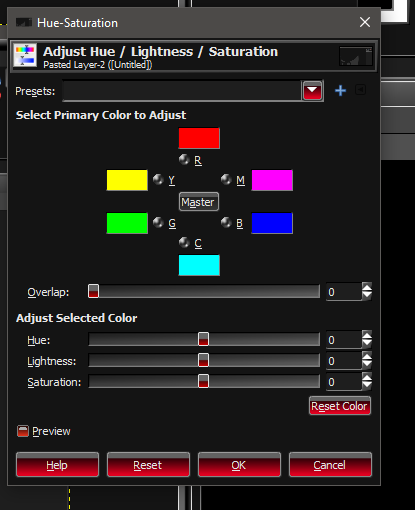Click the histogram thumbnail in dialog header
Viewport: 415px width, 510px height.
[356, 56]
